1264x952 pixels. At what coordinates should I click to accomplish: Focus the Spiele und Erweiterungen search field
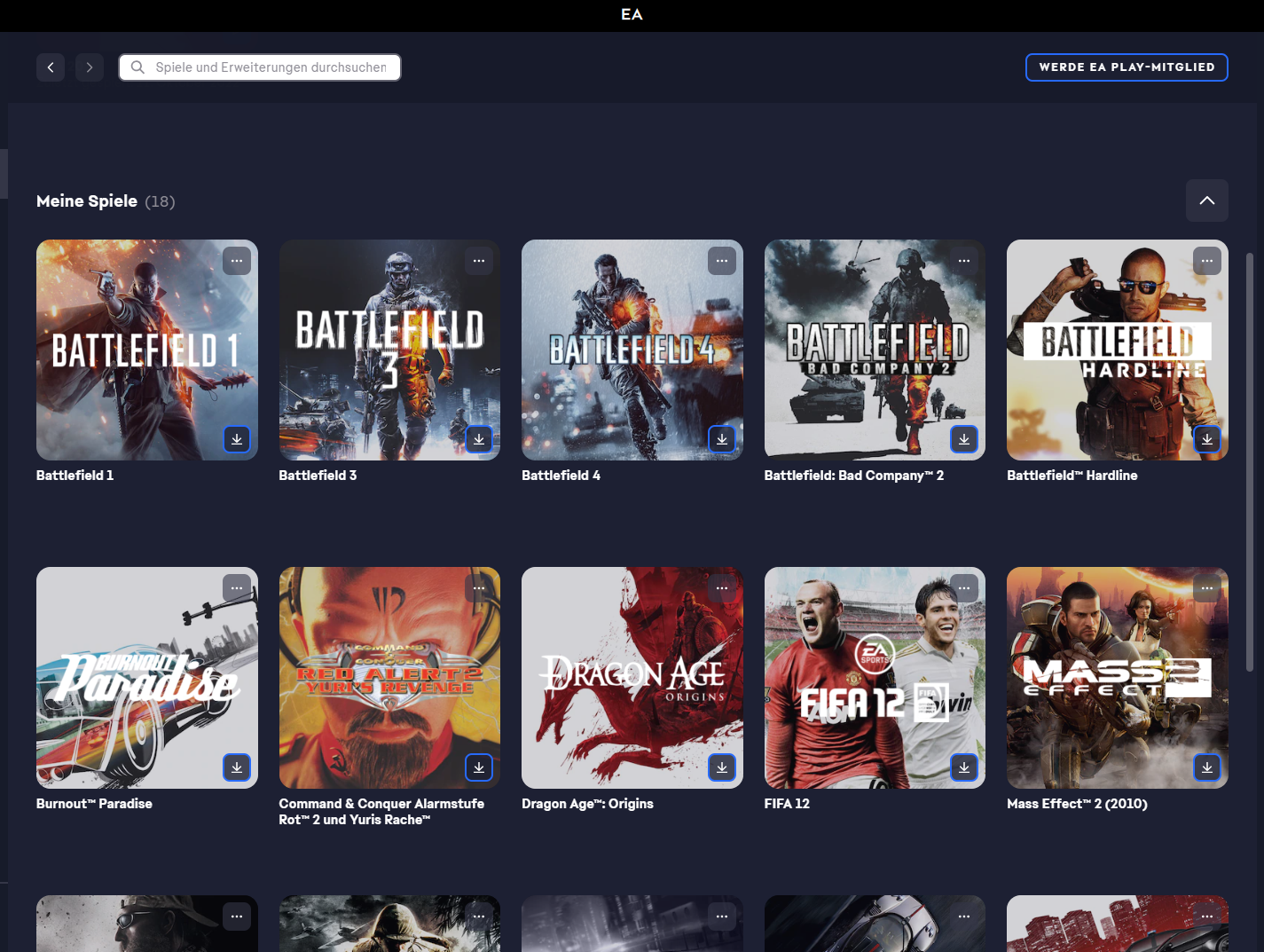pos(260,67)
